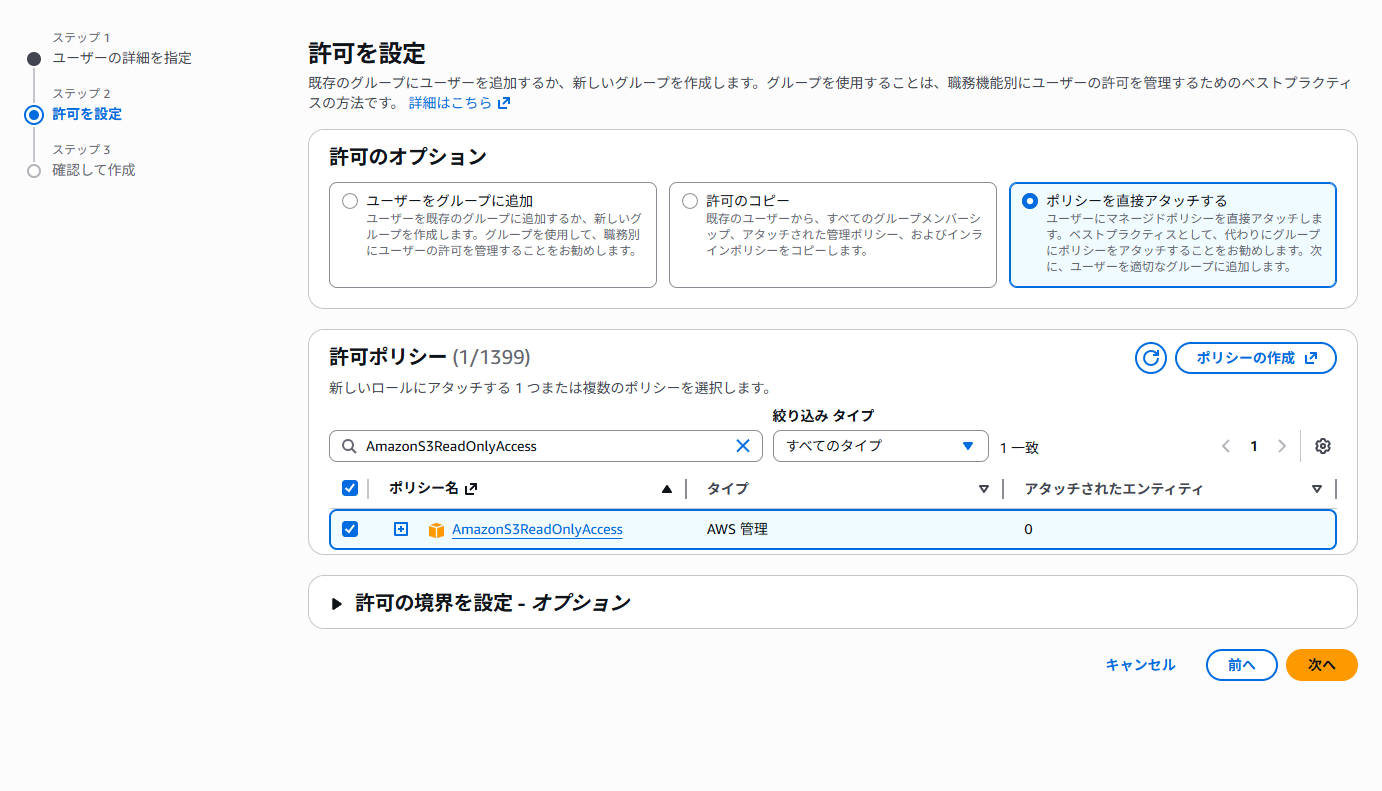The width and height of the screenshot is (1382, 791).
Task: Go to next page chevron
Action: 1282,446
